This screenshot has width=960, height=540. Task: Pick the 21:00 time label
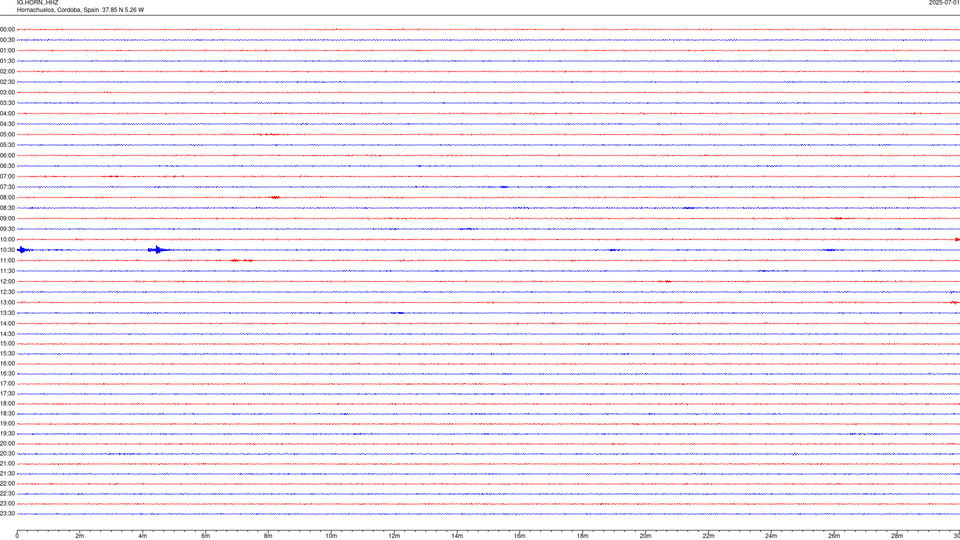[x=7, y=463]
